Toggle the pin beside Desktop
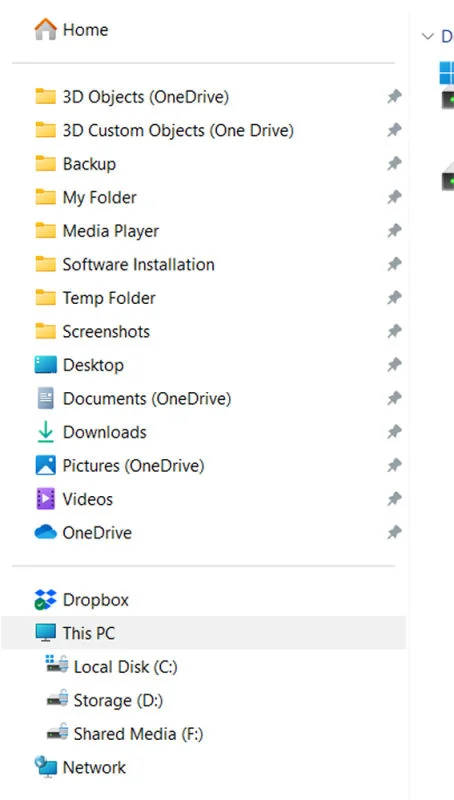454x800 pixels. coord(394,365)
